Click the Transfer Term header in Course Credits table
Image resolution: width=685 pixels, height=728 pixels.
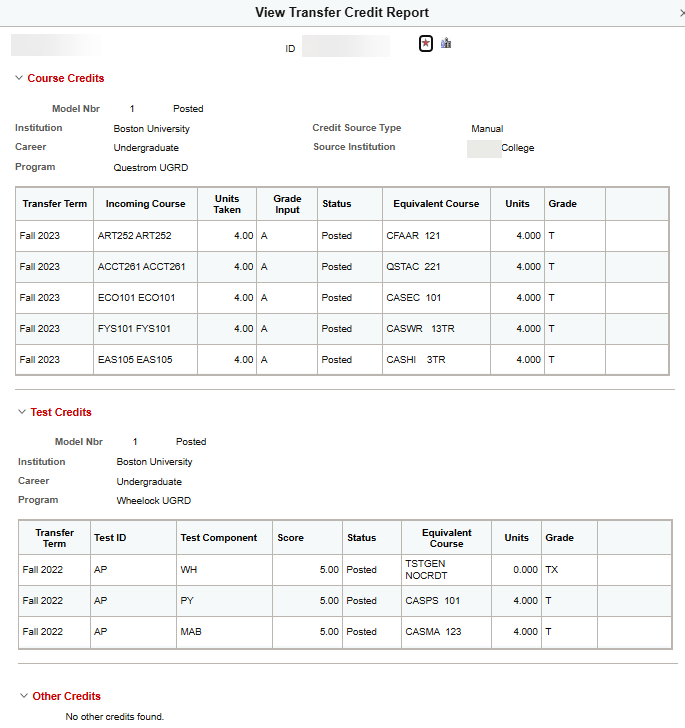tap(55, 204)
